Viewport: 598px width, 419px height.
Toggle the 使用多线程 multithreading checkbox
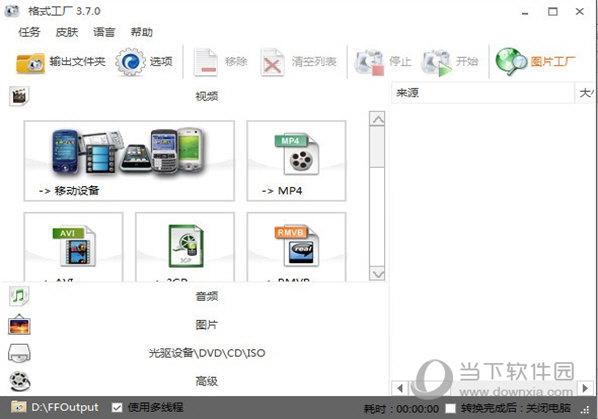[x=117, y=408]
